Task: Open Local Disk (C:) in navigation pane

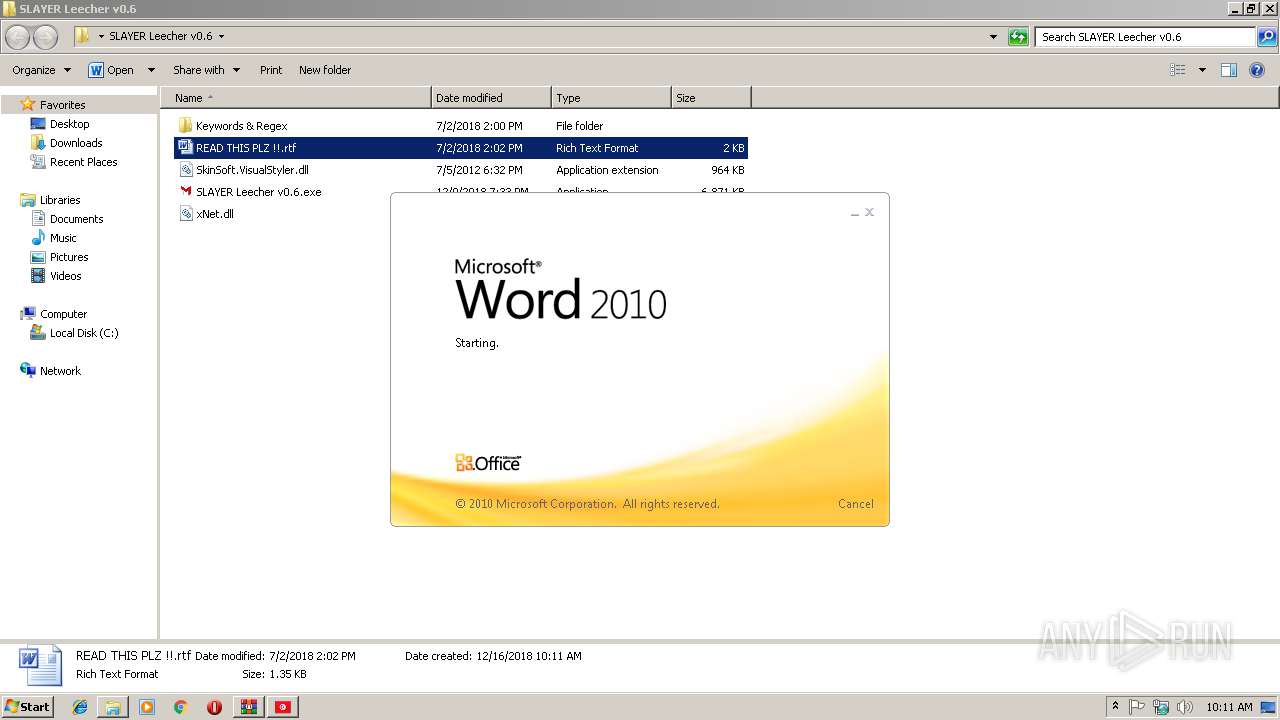Action: 84,333
